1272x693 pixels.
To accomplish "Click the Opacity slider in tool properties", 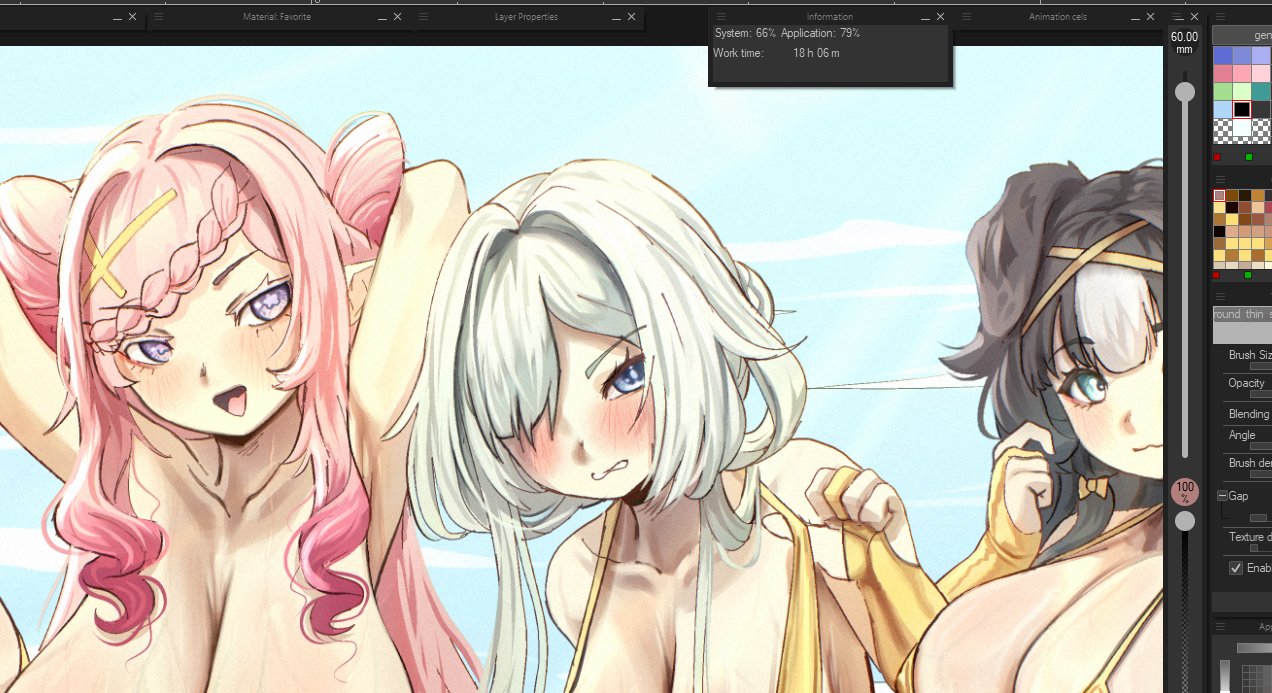I will pyautogui.click(x=1260, y=394).
